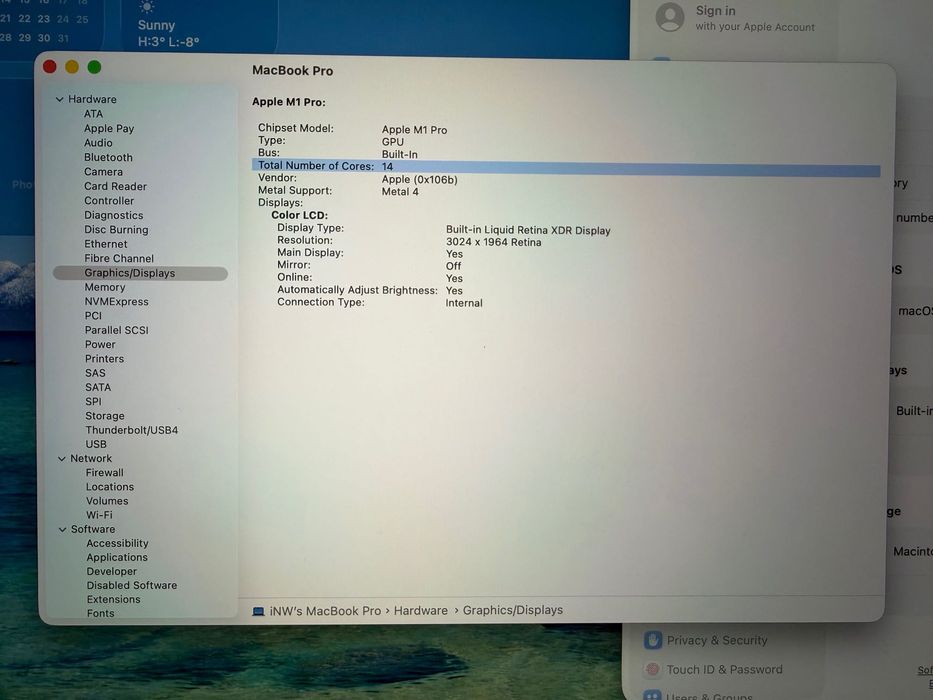
Task: Select Applications under Software
Action: click(117, 558)
